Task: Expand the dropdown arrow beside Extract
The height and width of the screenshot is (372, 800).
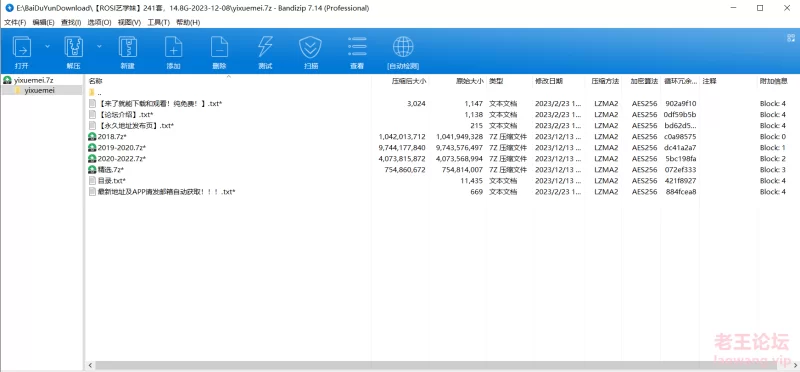Action: click(x=99, y=46)
